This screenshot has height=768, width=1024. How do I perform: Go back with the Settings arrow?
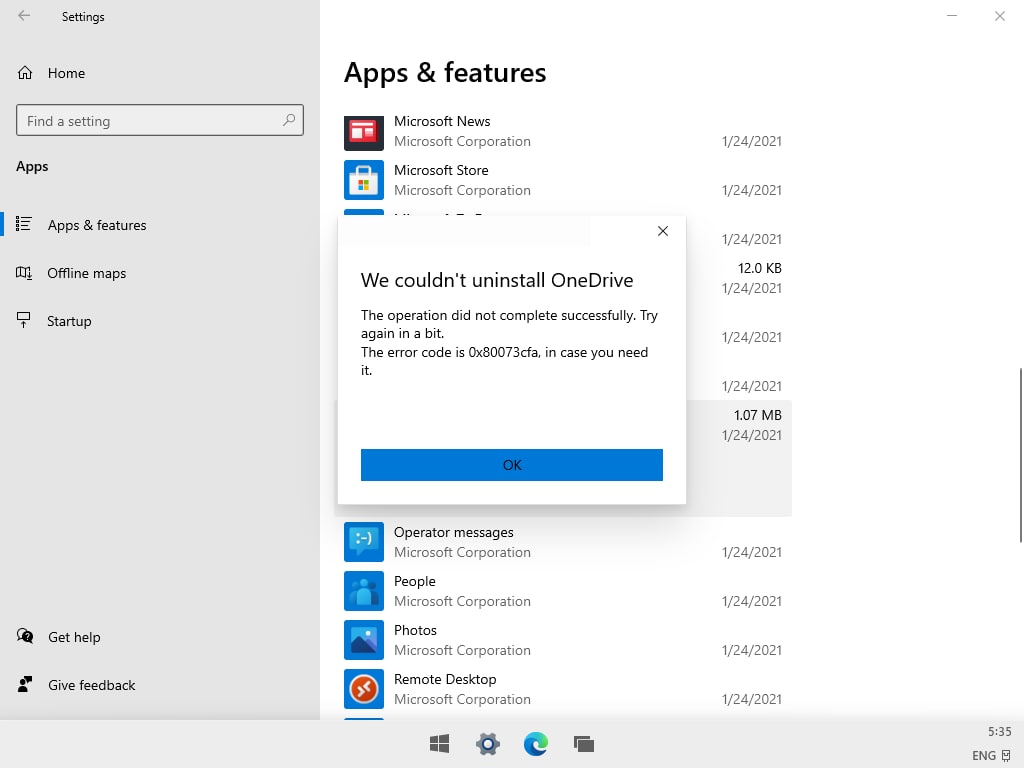pyautogui.click(x=24, y=16)
